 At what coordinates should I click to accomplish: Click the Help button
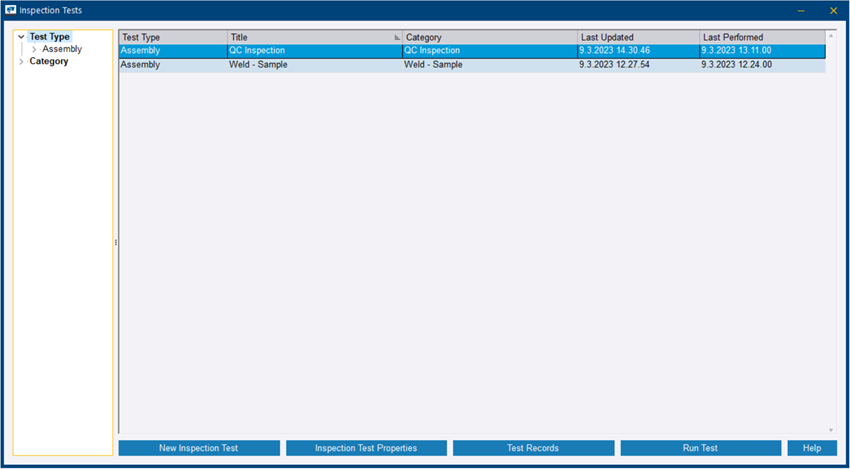[812, 448]
